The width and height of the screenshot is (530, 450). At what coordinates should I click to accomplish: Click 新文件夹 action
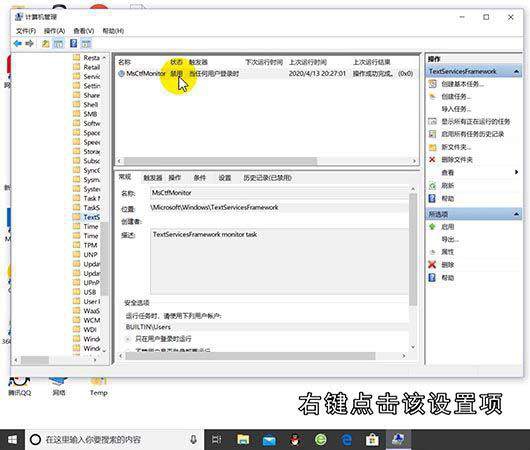pos(456,147)
